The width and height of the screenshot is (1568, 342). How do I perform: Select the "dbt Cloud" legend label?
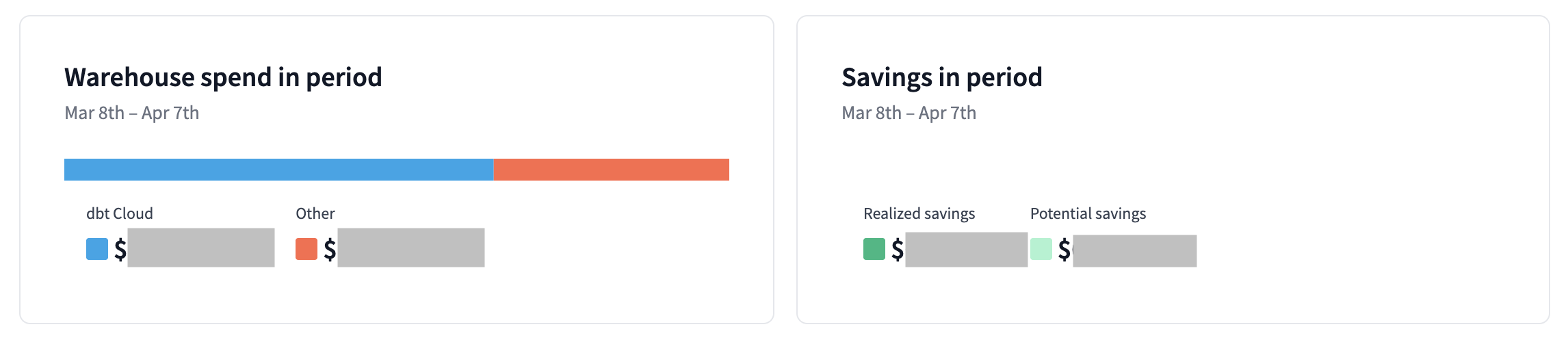[x=120, y=213]
